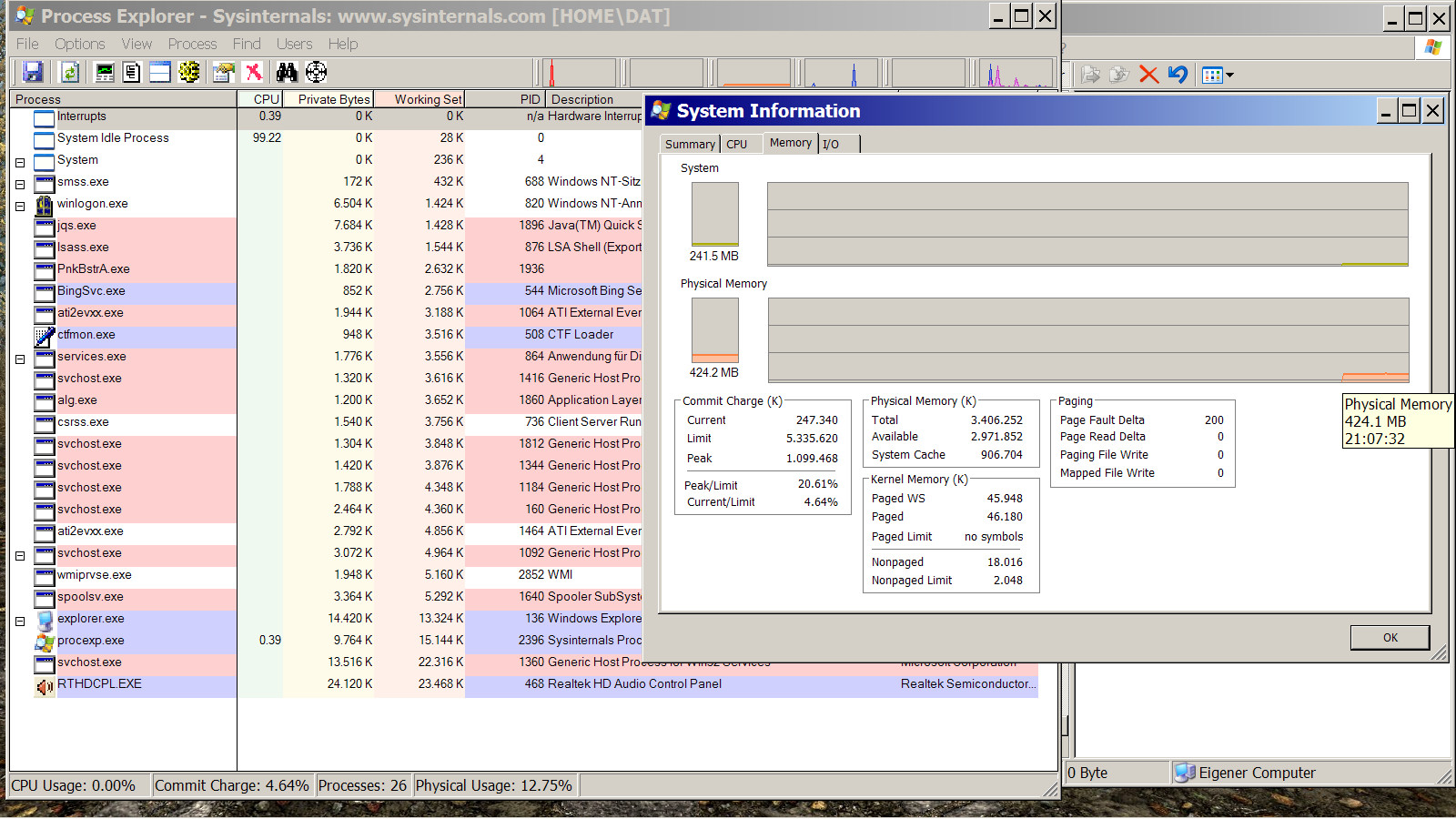This screenshot has height=819, width=1456.
Task: Click the blue Undo arrow in Explorer window
Action: pos(1178,75)
